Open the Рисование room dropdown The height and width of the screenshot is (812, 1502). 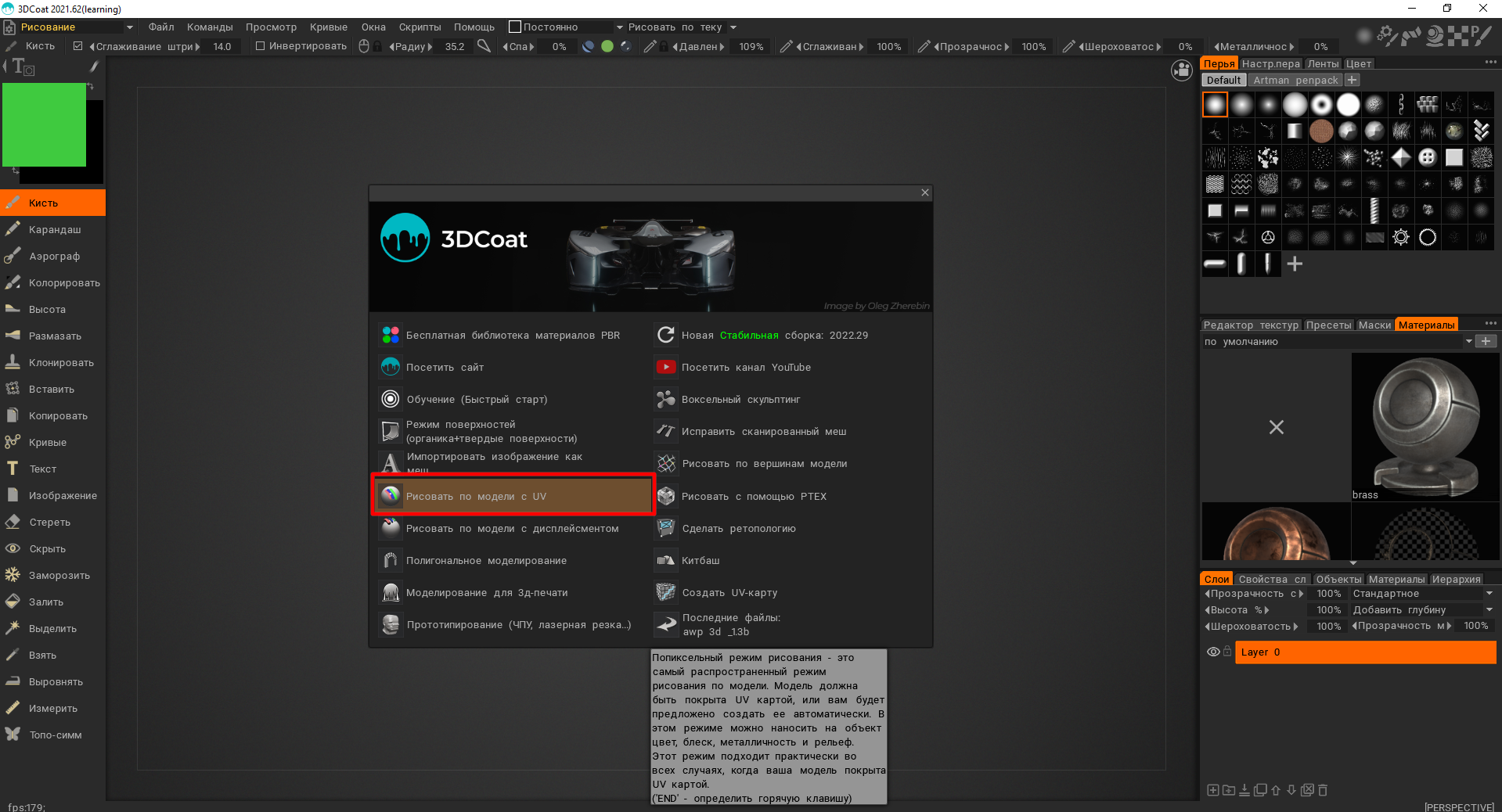tap(130, 27)
